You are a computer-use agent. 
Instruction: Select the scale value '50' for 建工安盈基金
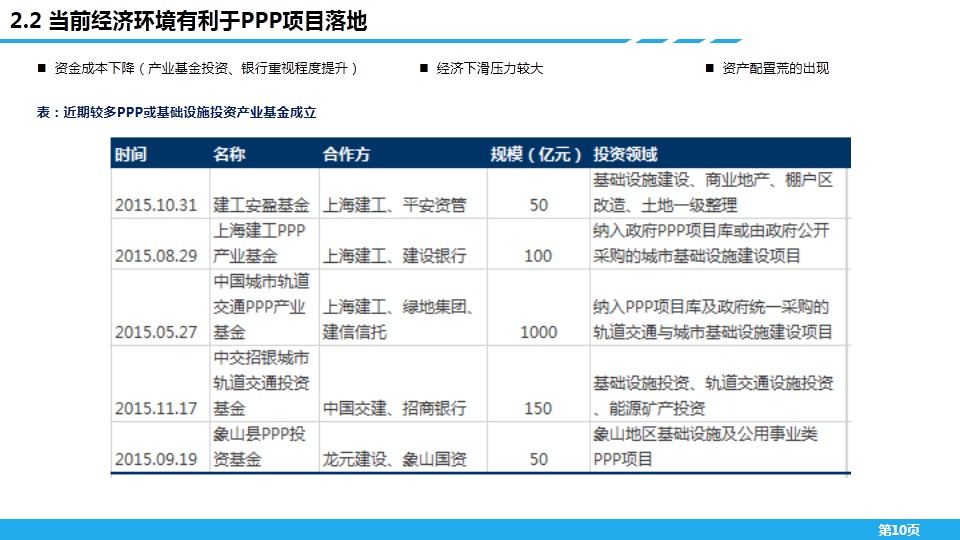pyautogui.click(x=539, y=205)
